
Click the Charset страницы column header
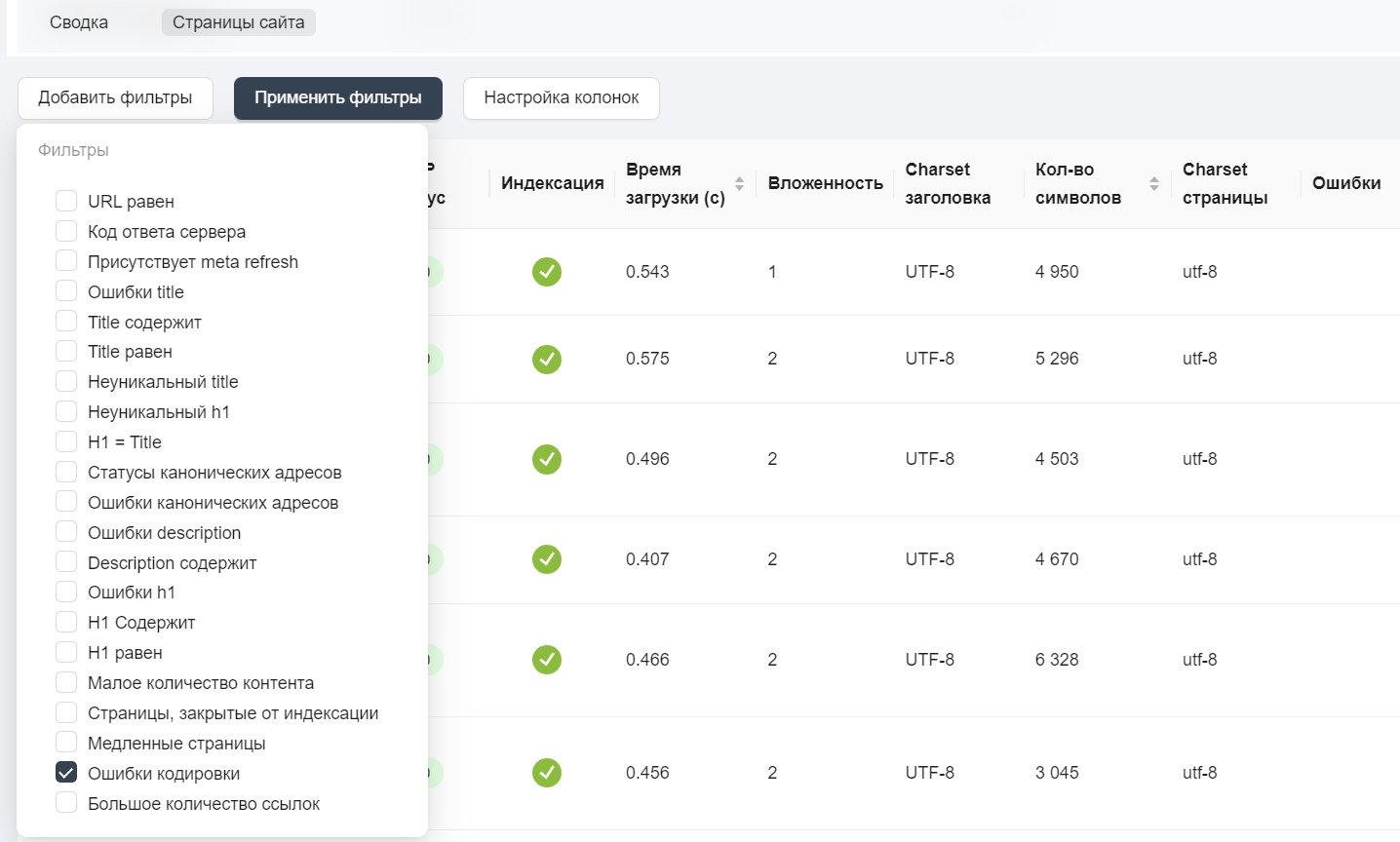pyautogui.click(x=1225, y=183)
